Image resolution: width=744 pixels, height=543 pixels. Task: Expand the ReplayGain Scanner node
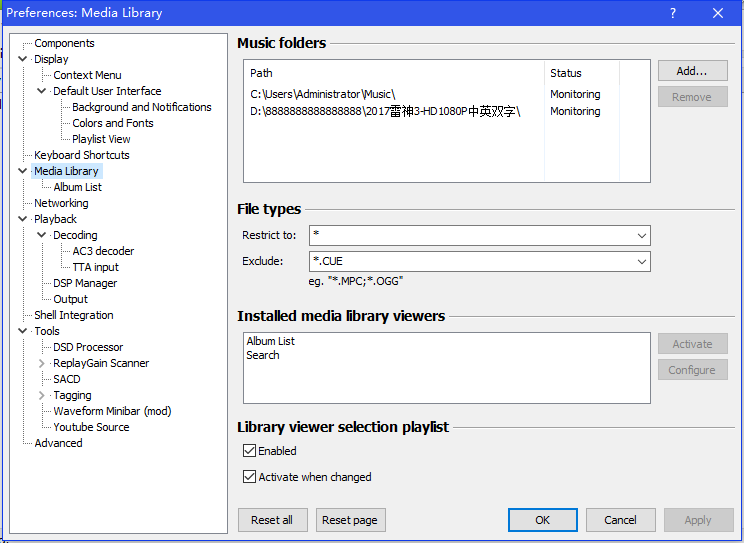tap(42, 363)
